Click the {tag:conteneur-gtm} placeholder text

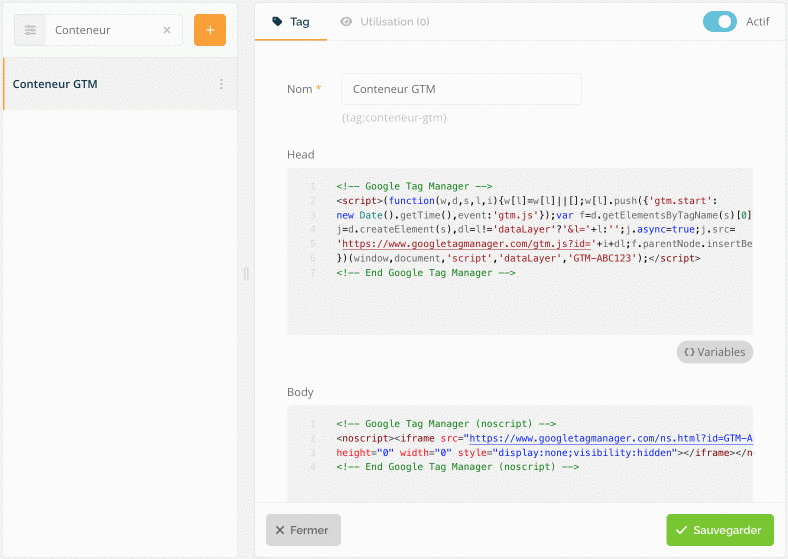pyautogui.click(x=394, y=118)
